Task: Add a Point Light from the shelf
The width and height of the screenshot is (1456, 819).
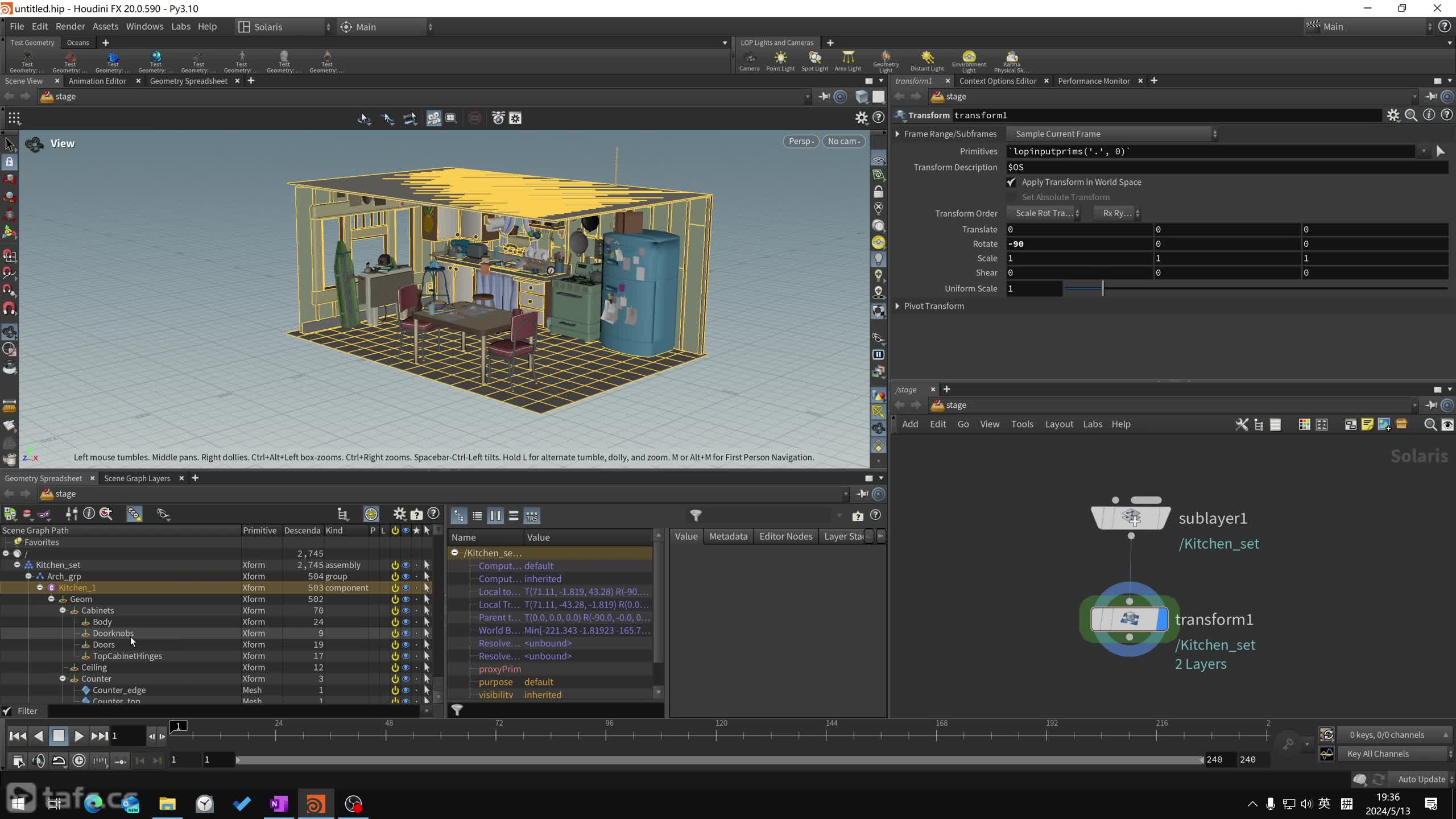Action: point(780,60)
